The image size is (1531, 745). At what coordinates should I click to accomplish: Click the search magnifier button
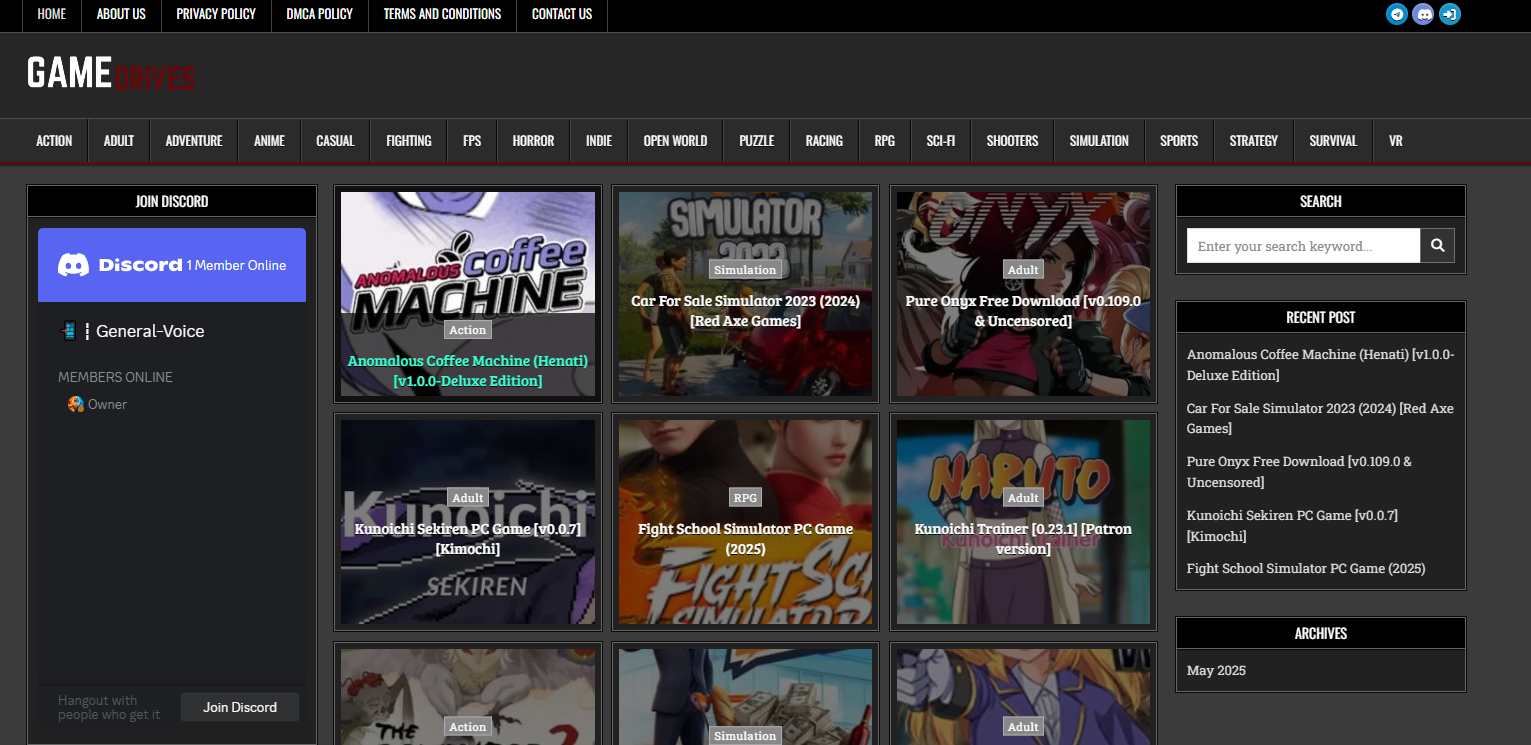click(1438, 245)
